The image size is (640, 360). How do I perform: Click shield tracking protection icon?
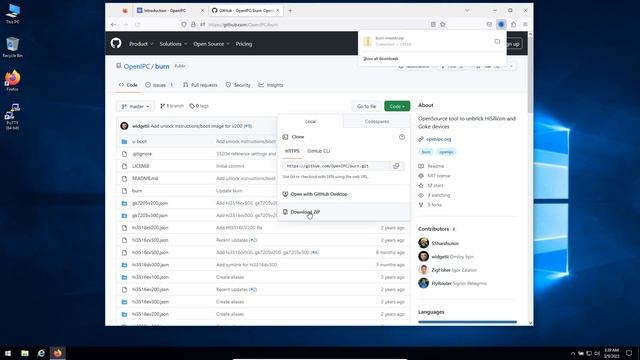click(184, 24)
